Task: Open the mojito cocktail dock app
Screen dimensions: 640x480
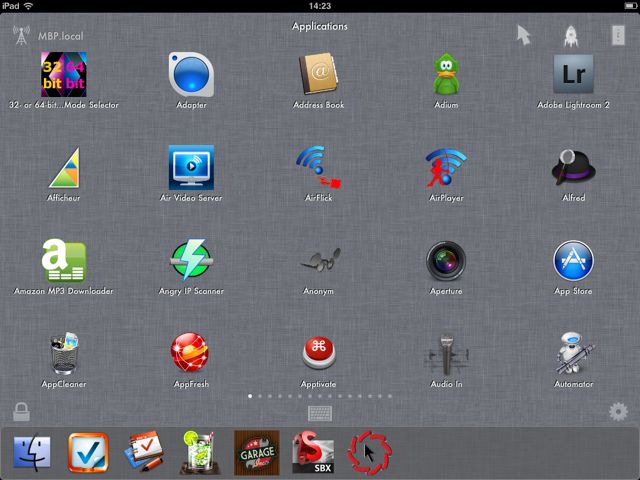Action: tap(200, 453)
